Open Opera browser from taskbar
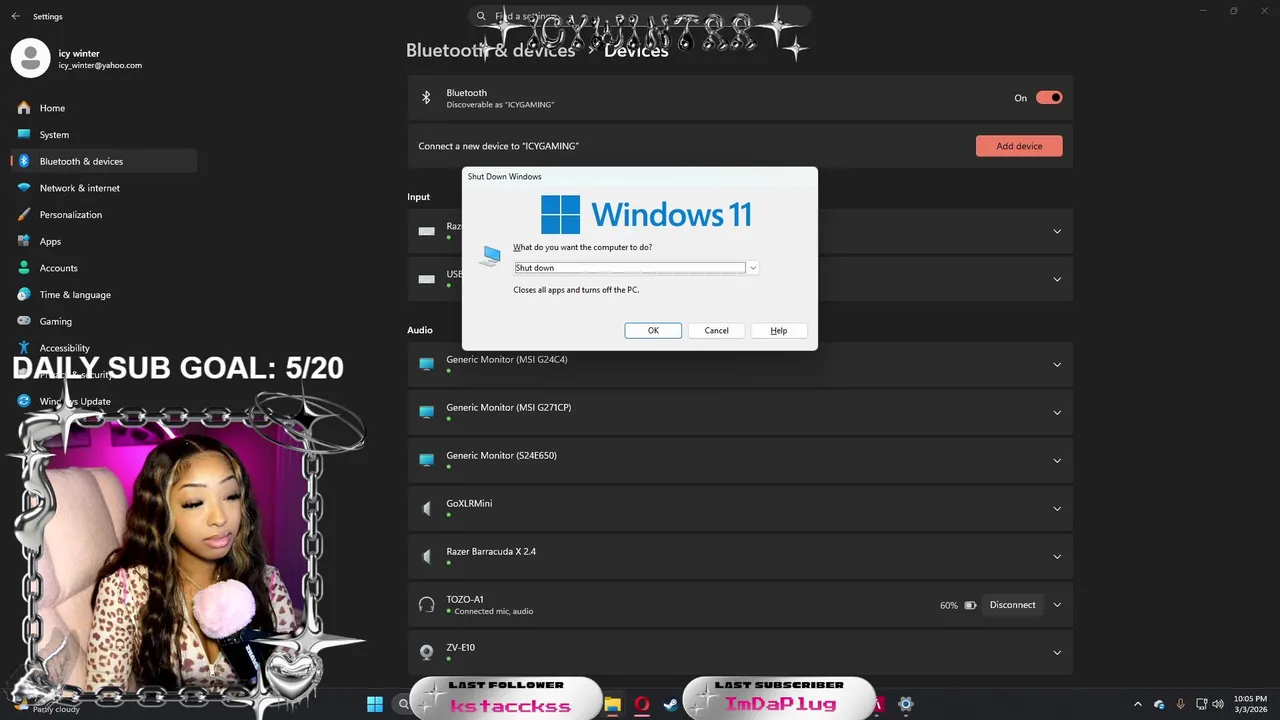 642,704
